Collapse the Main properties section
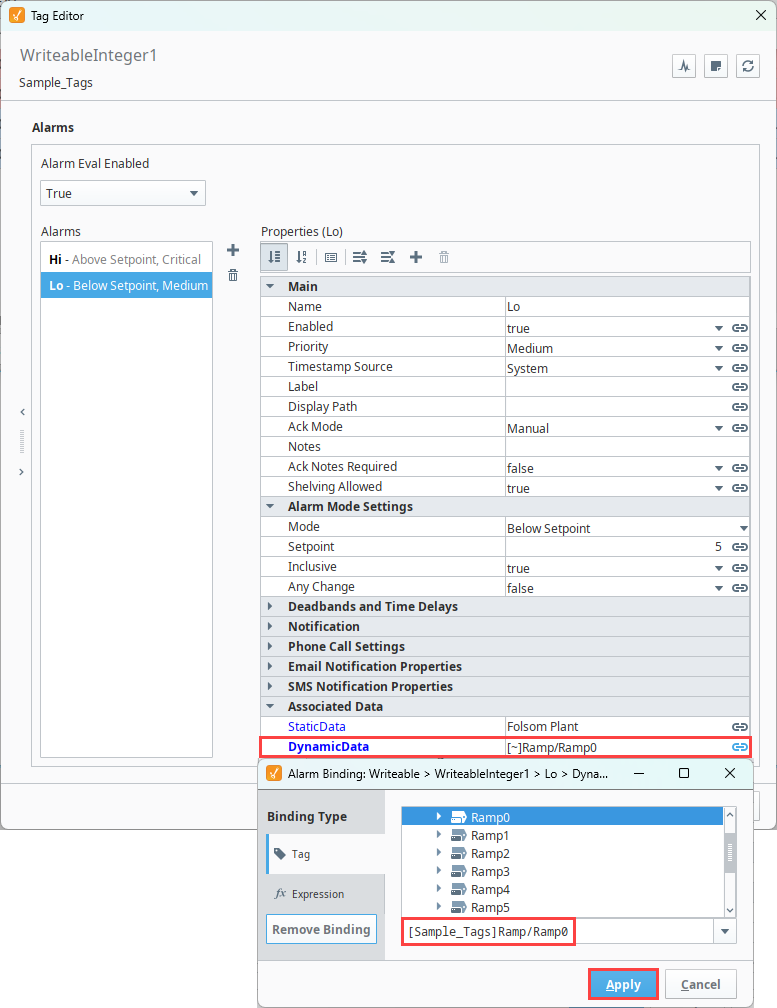Image resolution: width=777 pixels, height=1008 pixels. 270,286
